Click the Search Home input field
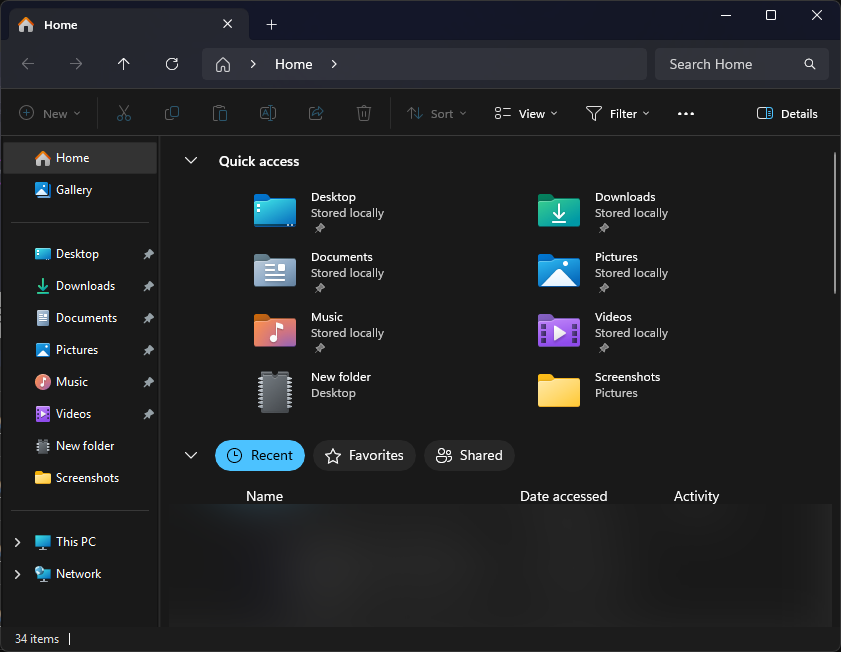 click(742, 64)
